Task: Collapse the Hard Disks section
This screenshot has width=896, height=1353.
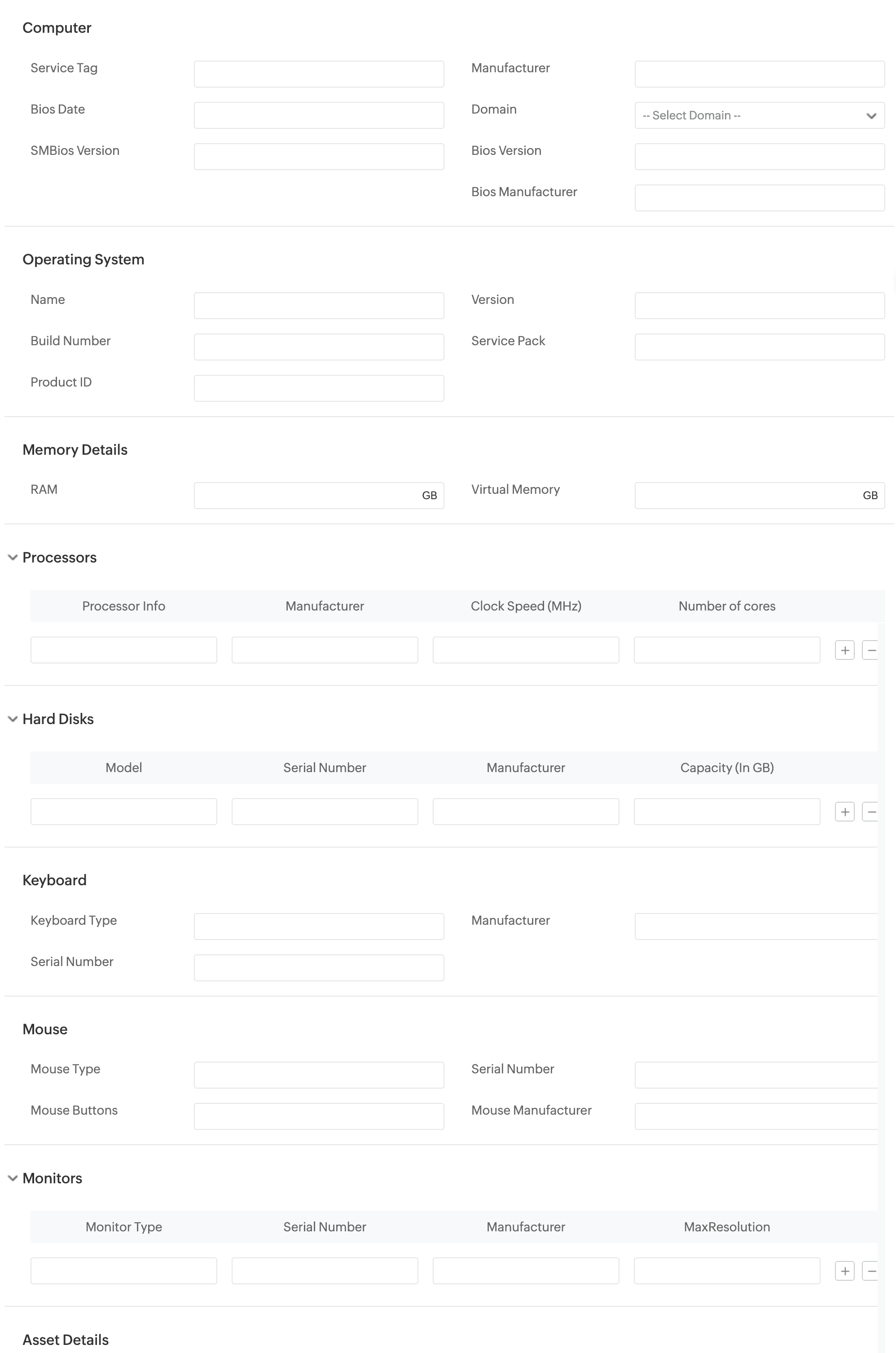Action: [x=13, y=719]
